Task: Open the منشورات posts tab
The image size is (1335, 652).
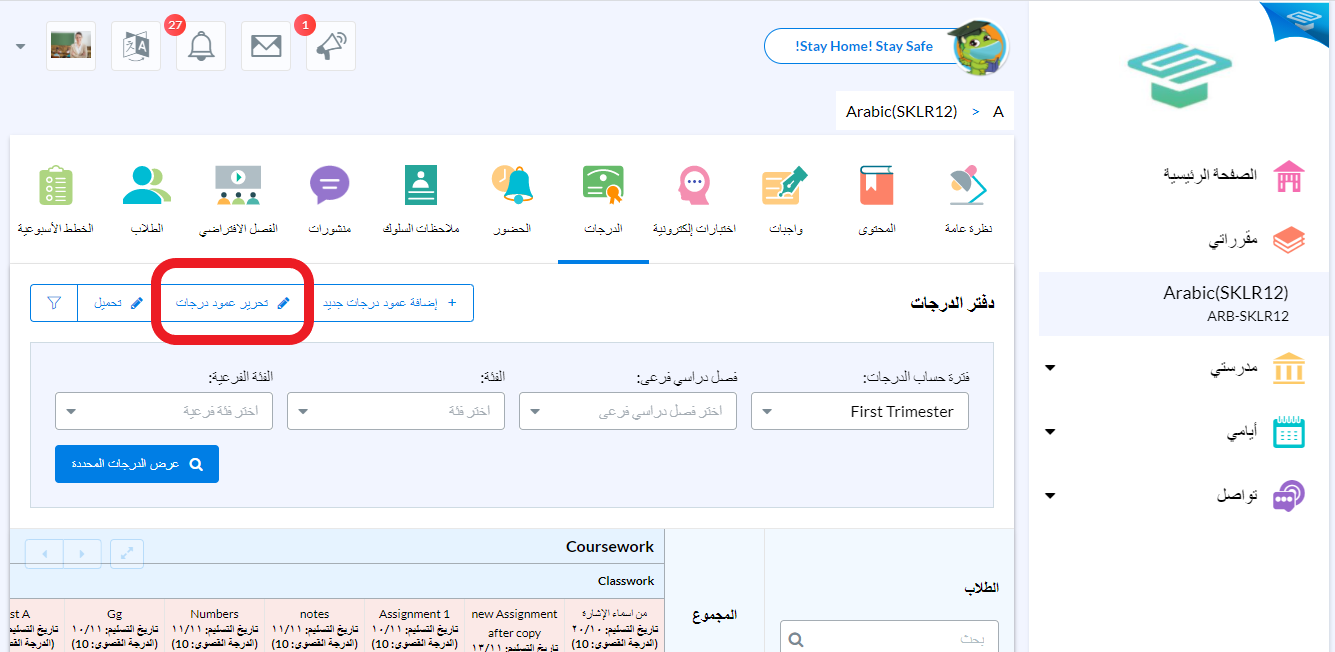Action: pos(329,200)
